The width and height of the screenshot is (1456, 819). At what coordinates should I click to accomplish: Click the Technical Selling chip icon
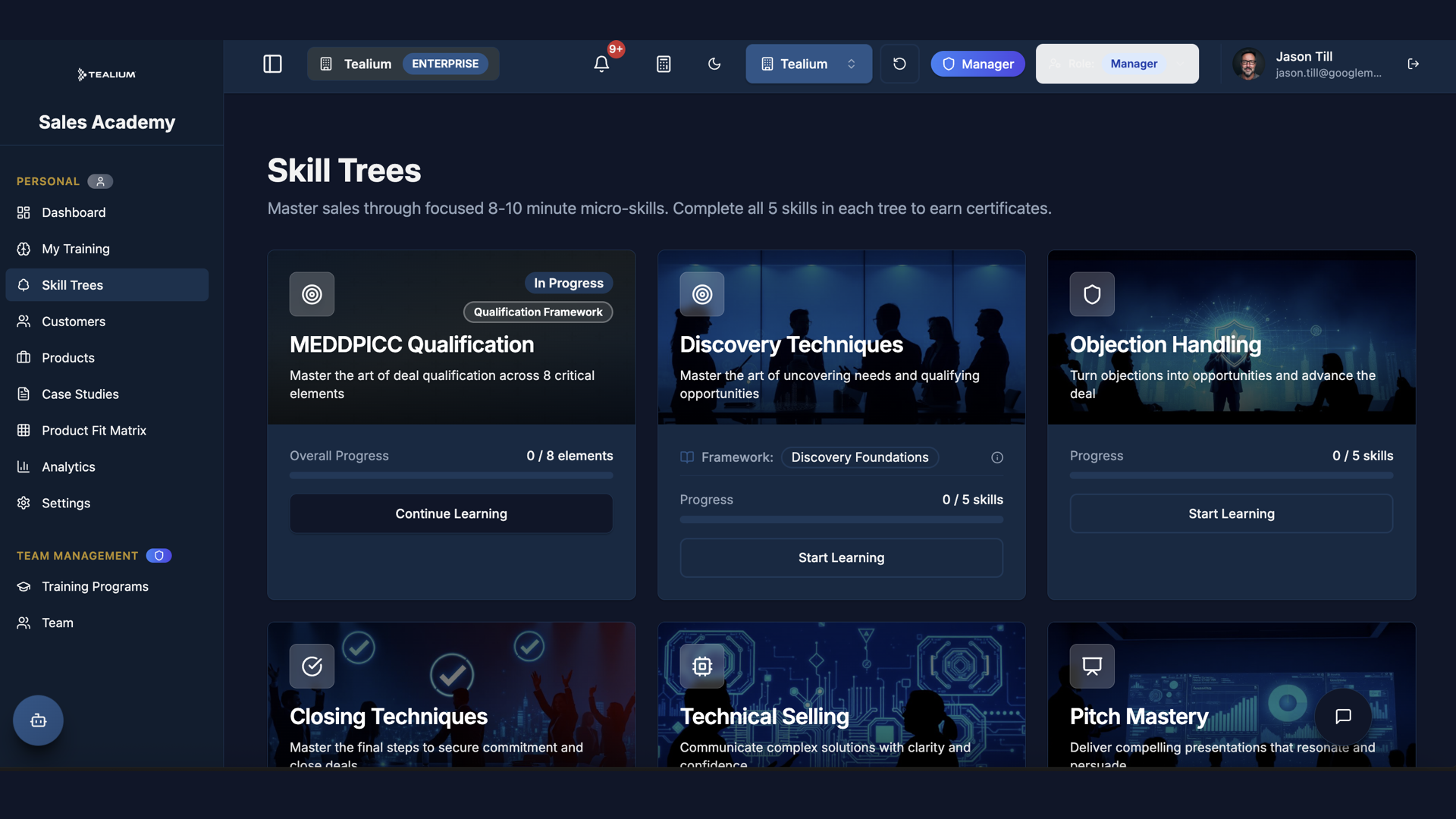(x=702, y=667)
